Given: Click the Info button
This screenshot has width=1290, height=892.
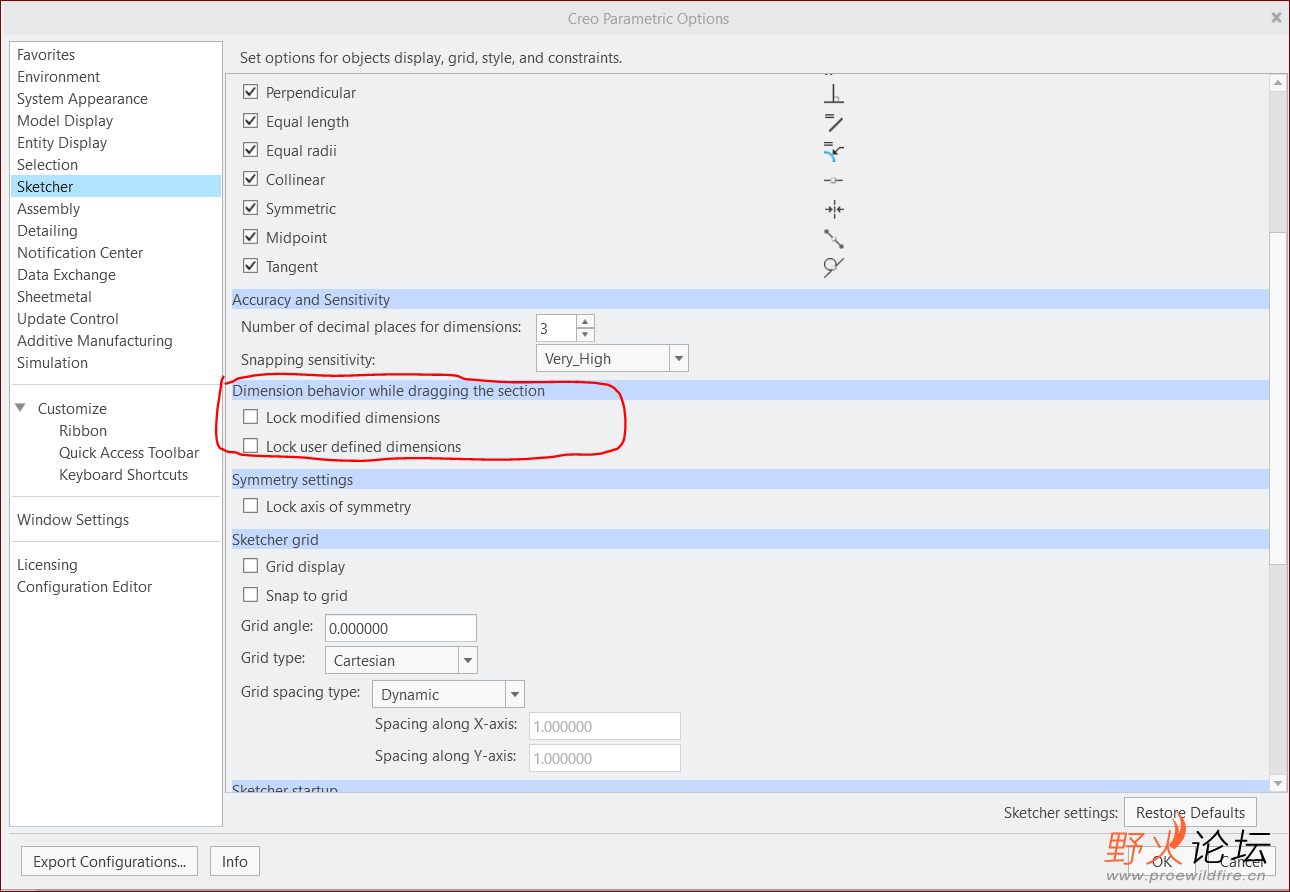Looking at the screenshot, I should point(235,862).
